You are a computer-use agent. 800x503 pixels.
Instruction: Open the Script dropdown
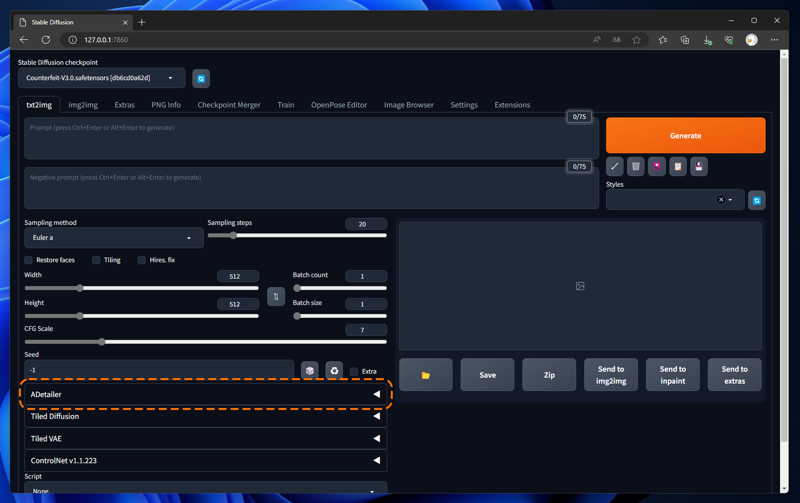tap(206, 490)
